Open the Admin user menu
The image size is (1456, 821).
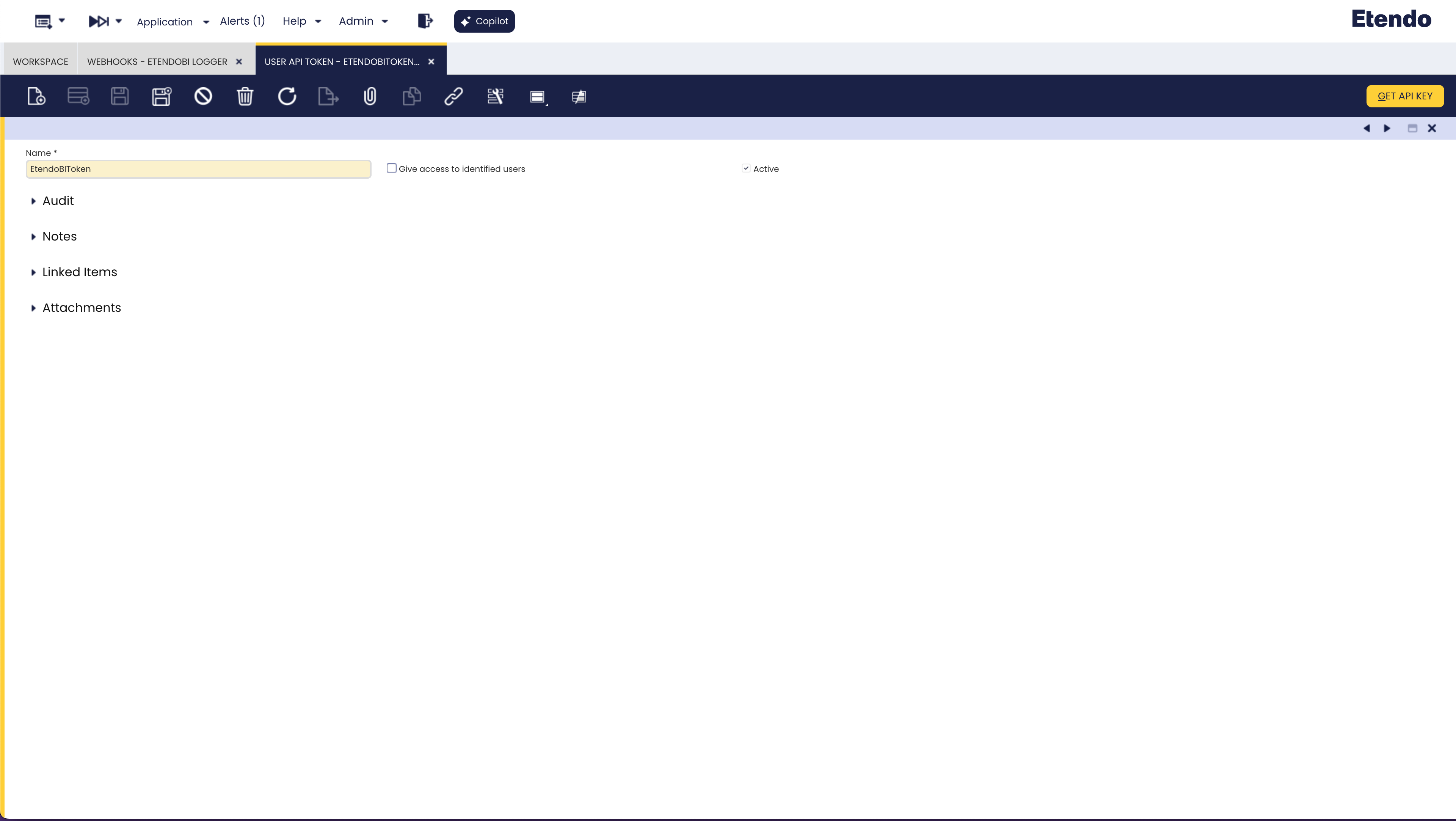pyautogui.click(x=364, y=21)
